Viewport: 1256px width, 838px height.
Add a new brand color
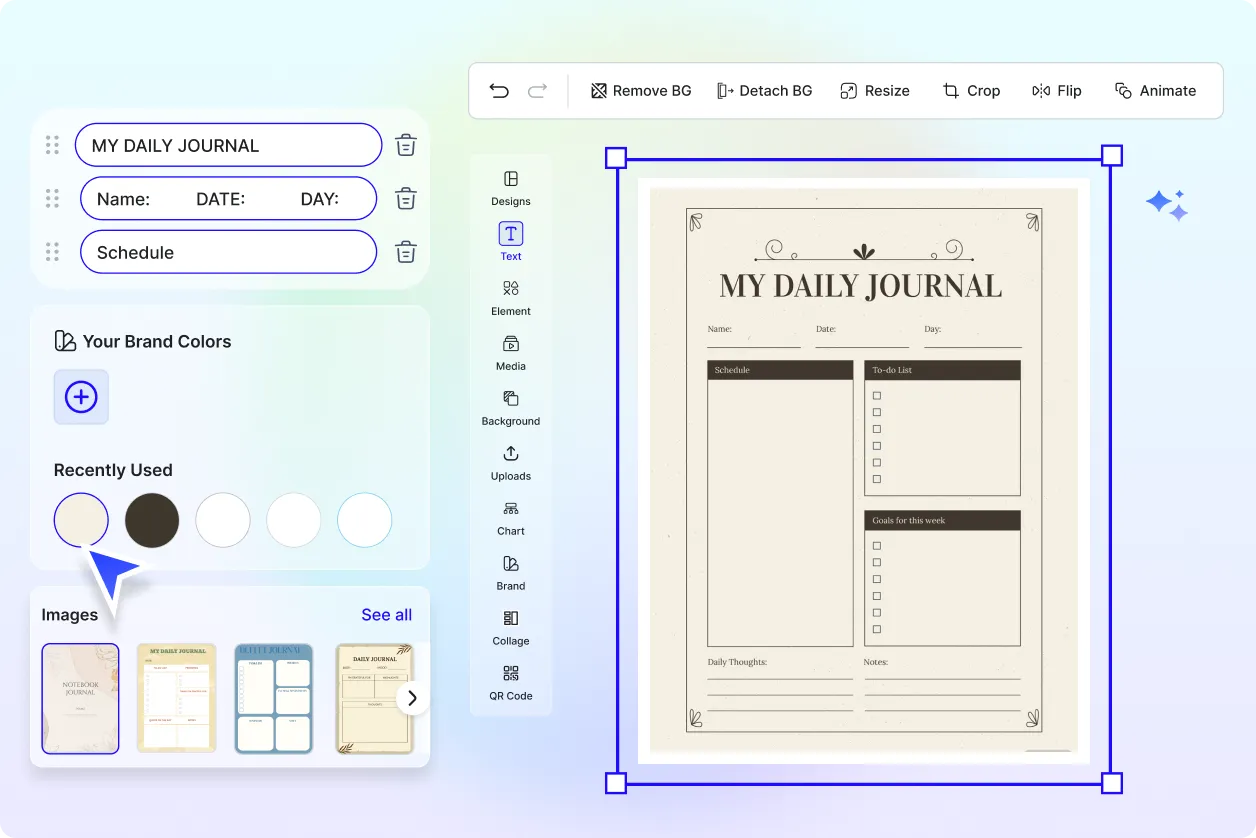pyautogui.click(x=81, y=397)
